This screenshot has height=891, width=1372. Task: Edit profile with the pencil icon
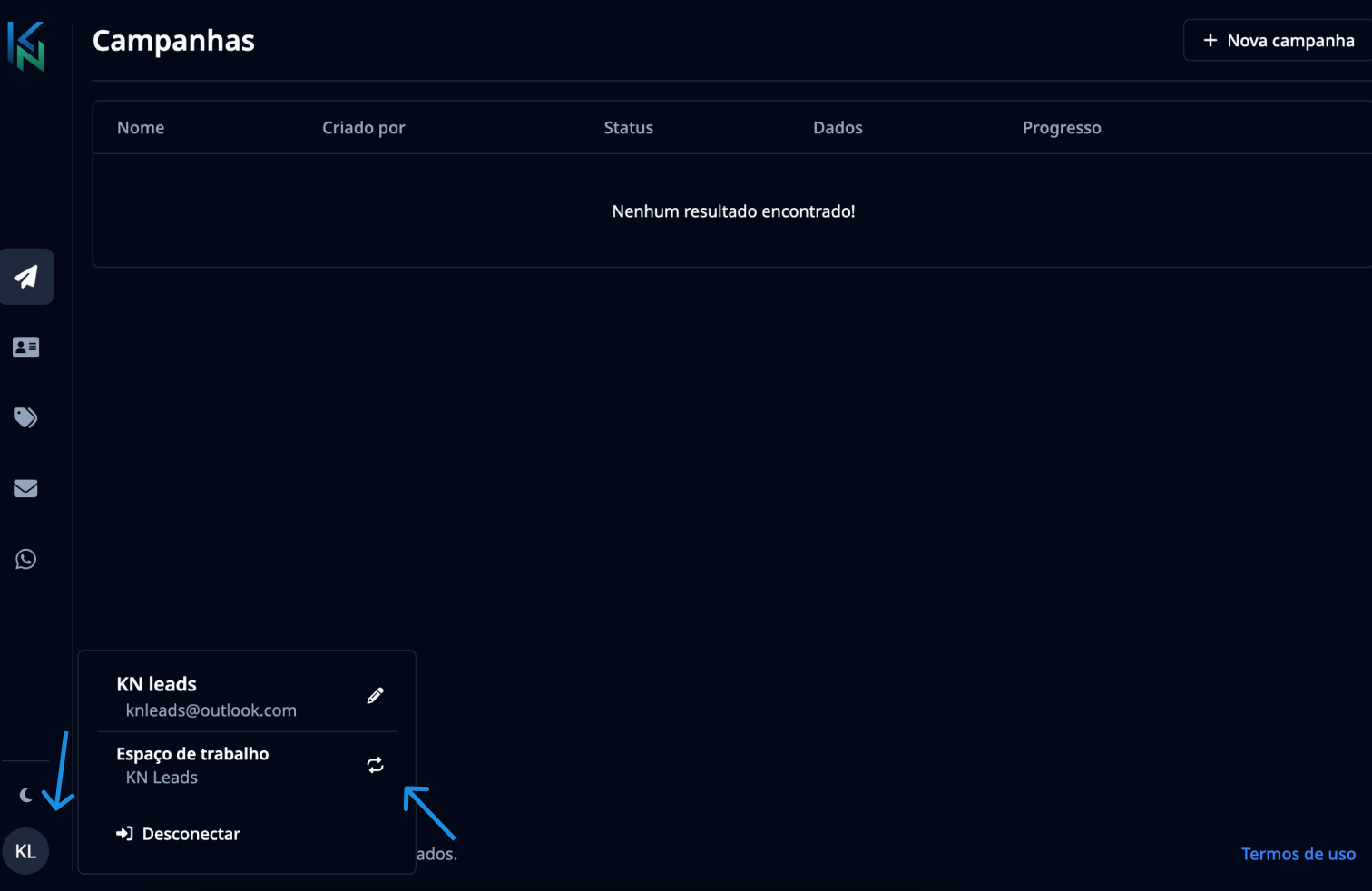(375, 696)
